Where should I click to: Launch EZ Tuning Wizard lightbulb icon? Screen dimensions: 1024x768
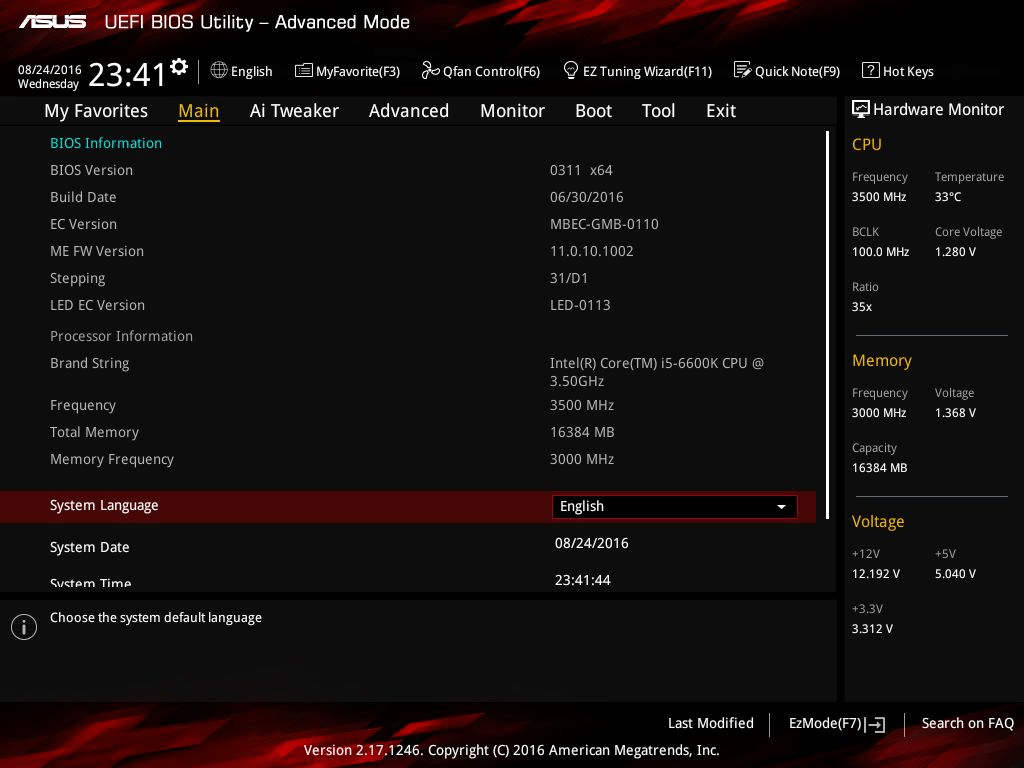[x=571, y=71]
